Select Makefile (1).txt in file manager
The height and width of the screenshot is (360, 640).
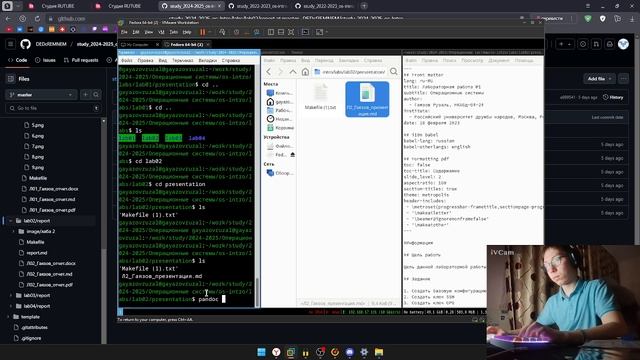[x=320, y=97]
